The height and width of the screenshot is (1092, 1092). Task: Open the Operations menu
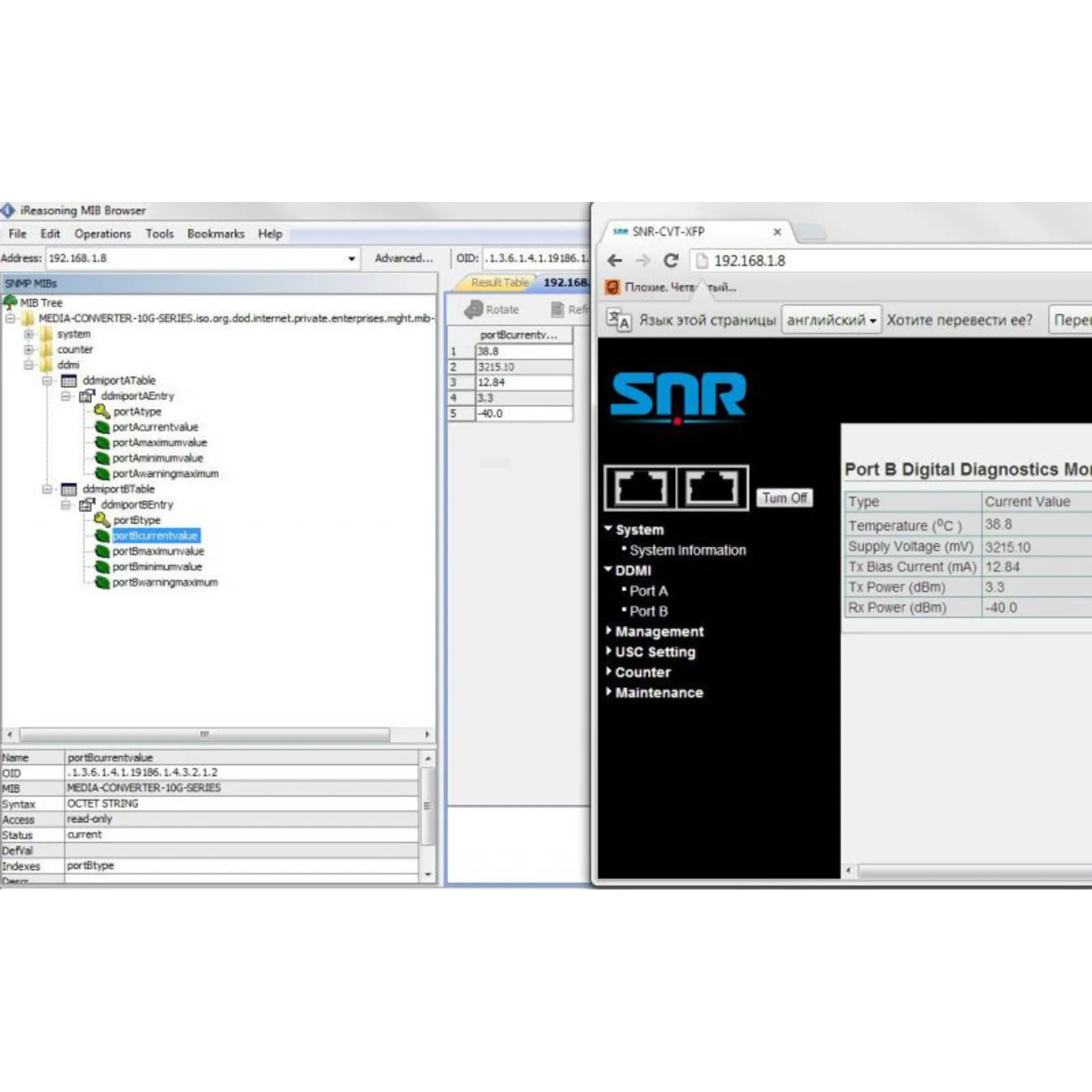tap(102, 234)
